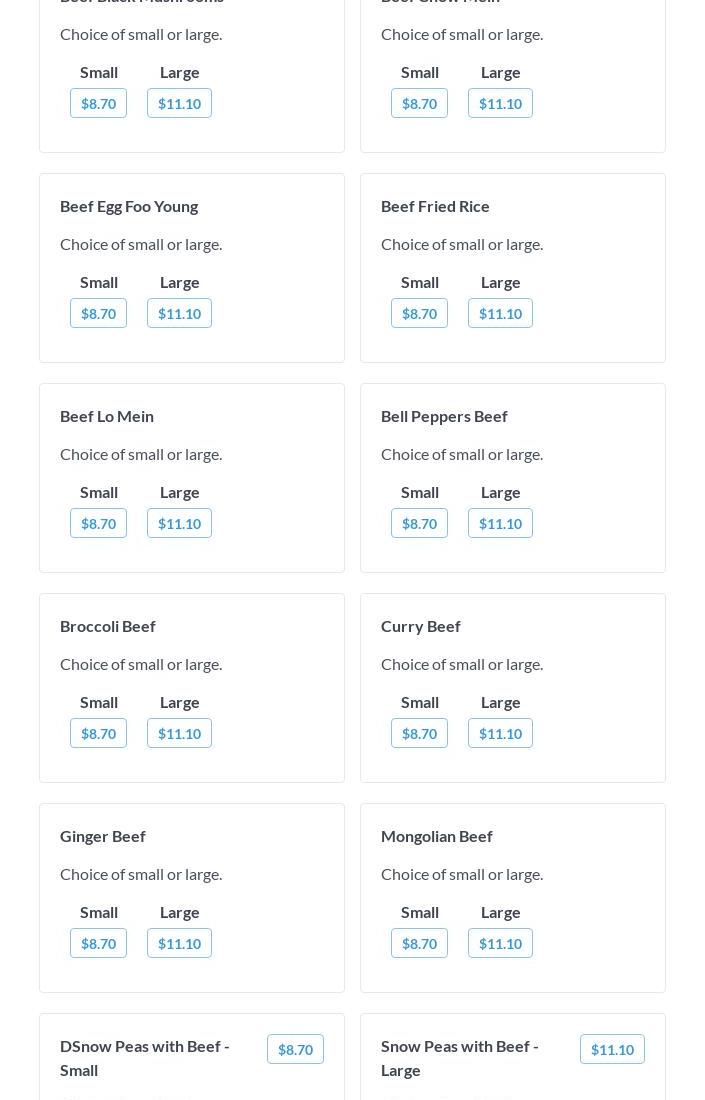Order small Broccoli Beef $8.70
The width and height of the screenshot is (705, 1100).
98,733
